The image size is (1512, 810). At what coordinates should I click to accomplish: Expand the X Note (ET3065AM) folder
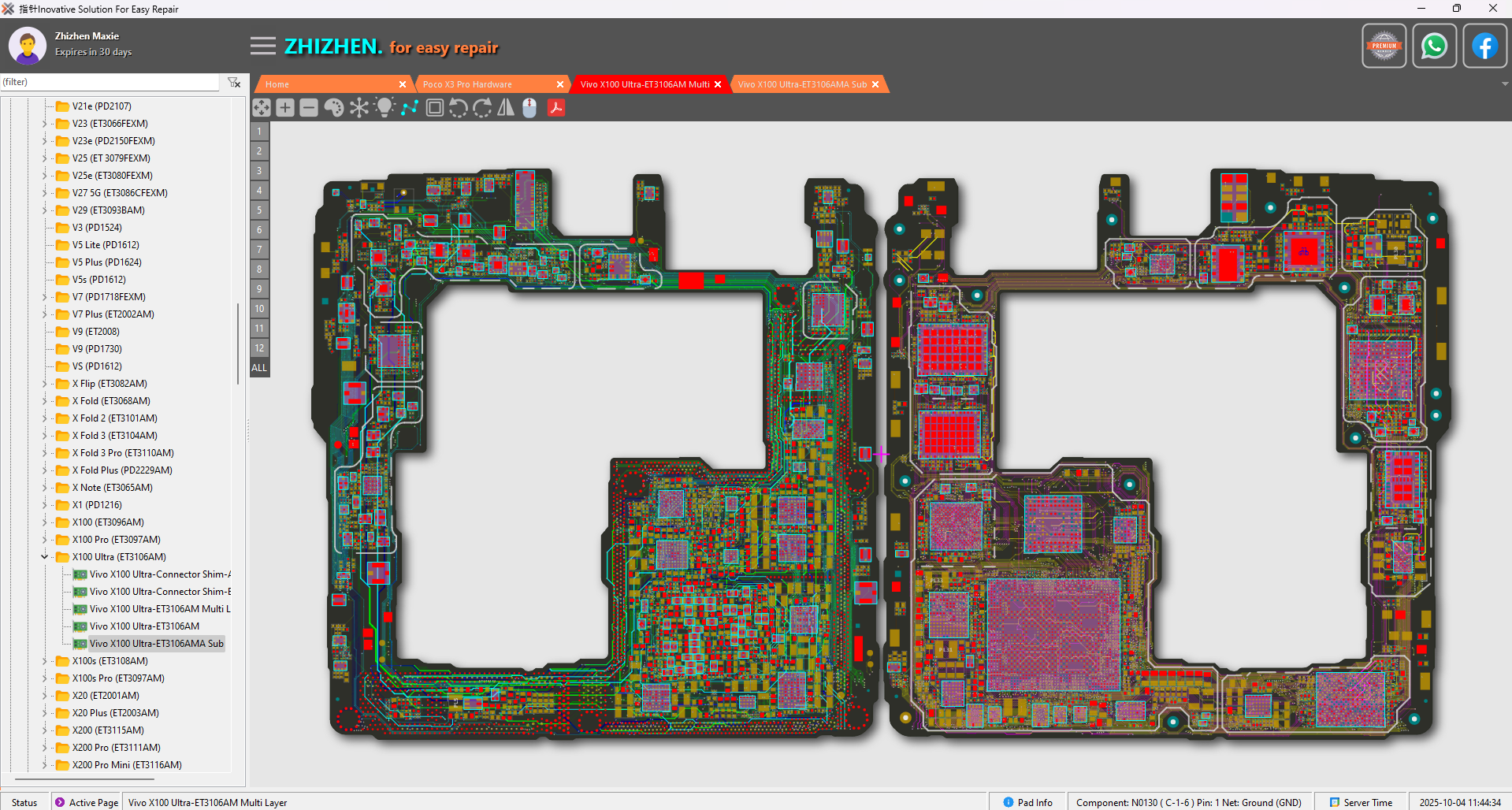pyautogui.click(x=45, y=488)
